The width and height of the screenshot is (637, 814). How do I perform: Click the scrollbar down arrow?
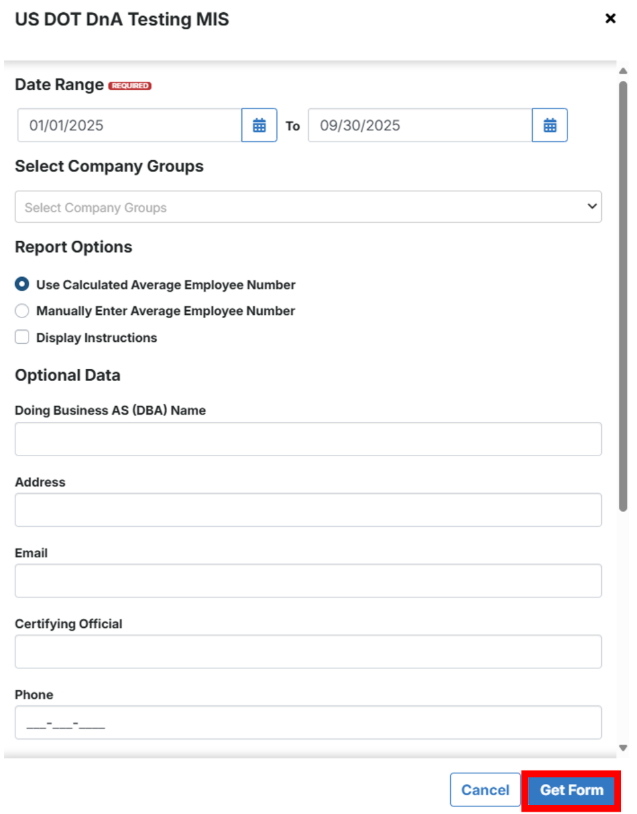coord(623,748)
